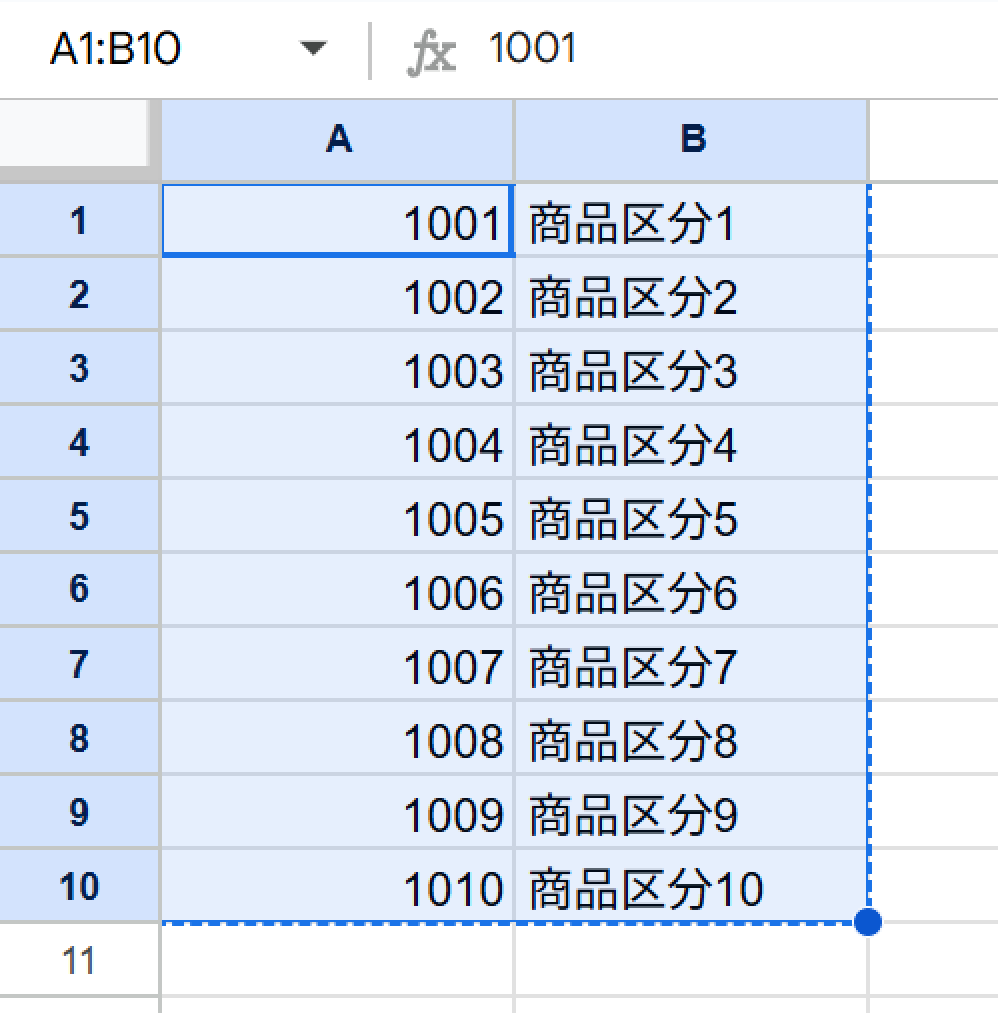Image resolution: width=998 pixels, height=1013 pixels.
Task: Click the select-all corner box
Action: pos(78,138)
